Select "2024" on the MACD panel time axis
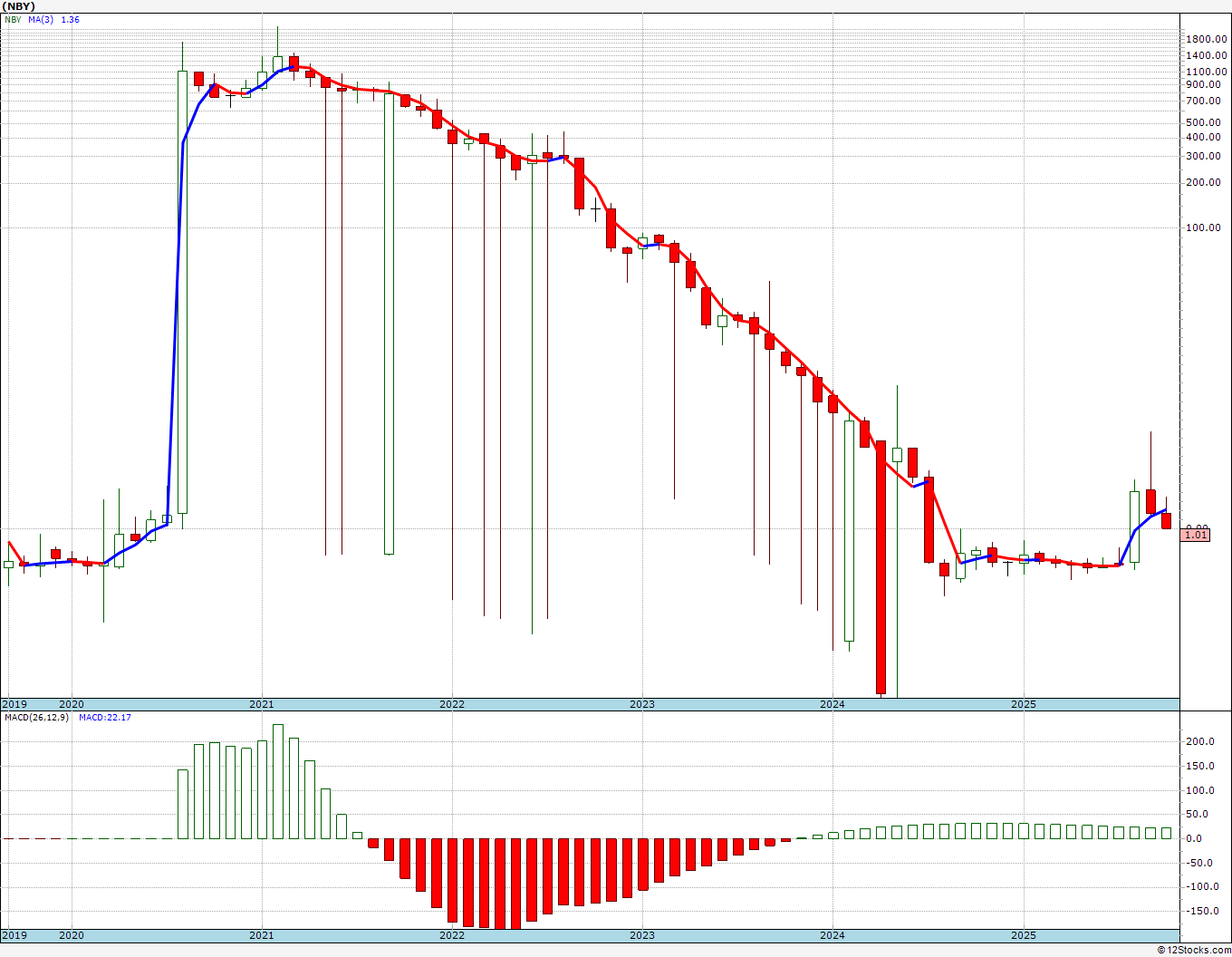 point(833,935)
